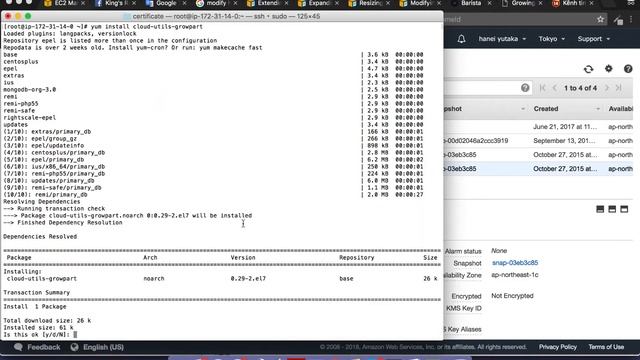Image resolution: width=640 pixels, height=360 pixels.
Task: Refresh the volumes list
Action: point(588,69)
